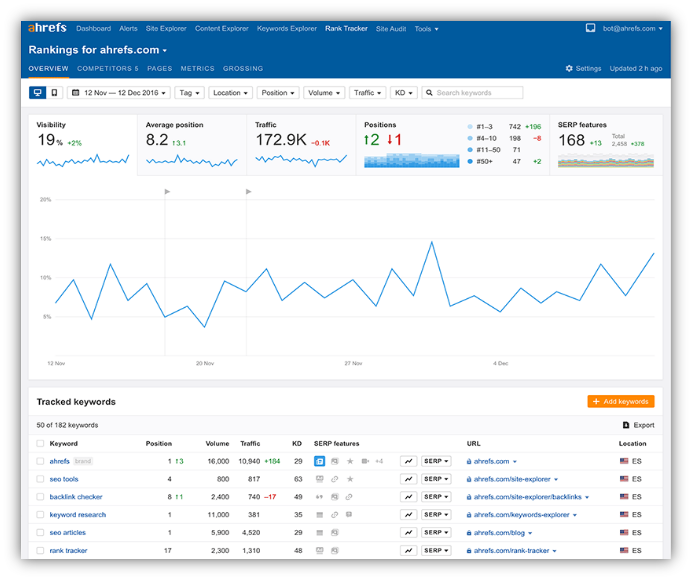Click first chart annotation flag marker
This screenshot has width=693, height=581.
coord(167,191)
